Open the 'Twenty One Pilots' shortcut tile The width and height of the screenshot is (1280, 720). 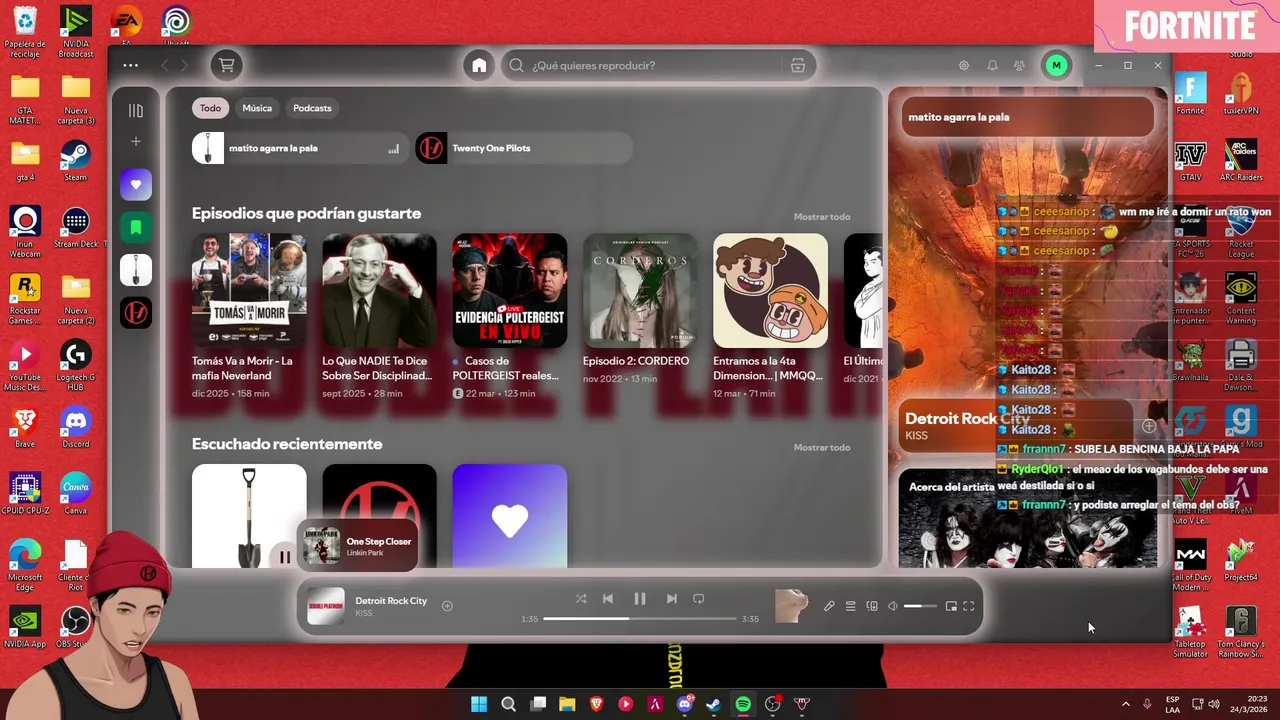tap(524, 148)
